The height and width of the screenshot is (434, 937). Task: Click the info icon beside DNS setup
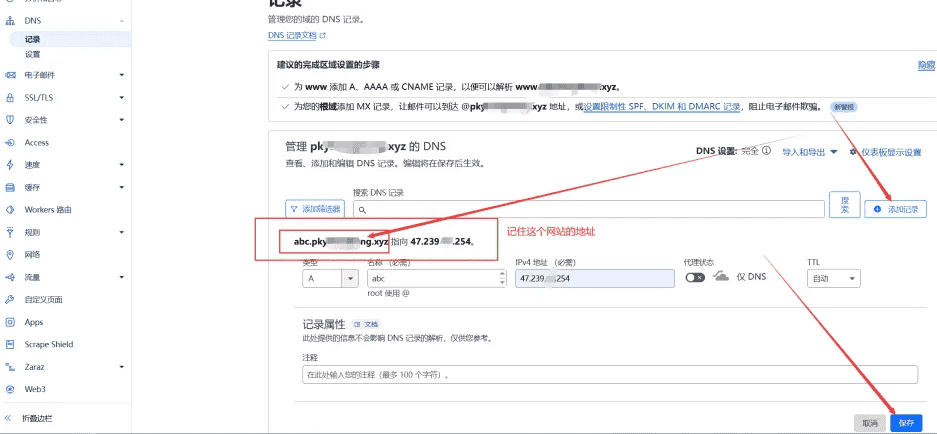click(766, 151)
